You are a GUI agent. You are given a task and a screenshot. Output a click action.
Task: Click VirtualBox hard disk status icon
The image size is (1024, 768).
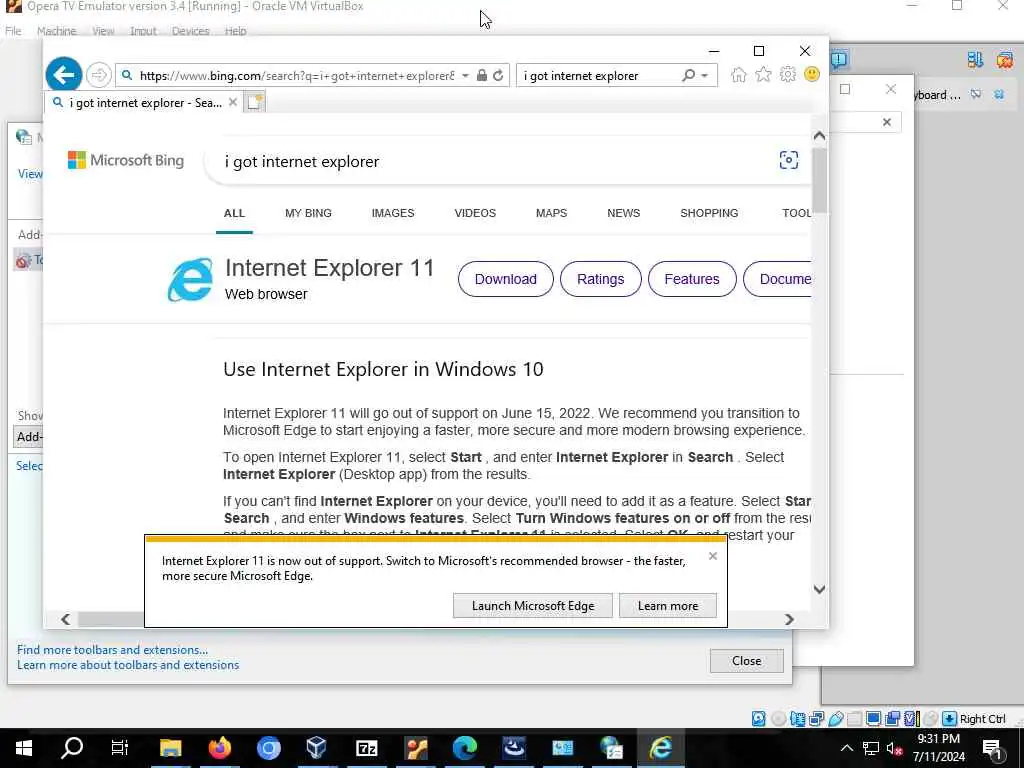pyautogui.click(x=758, y=718)
